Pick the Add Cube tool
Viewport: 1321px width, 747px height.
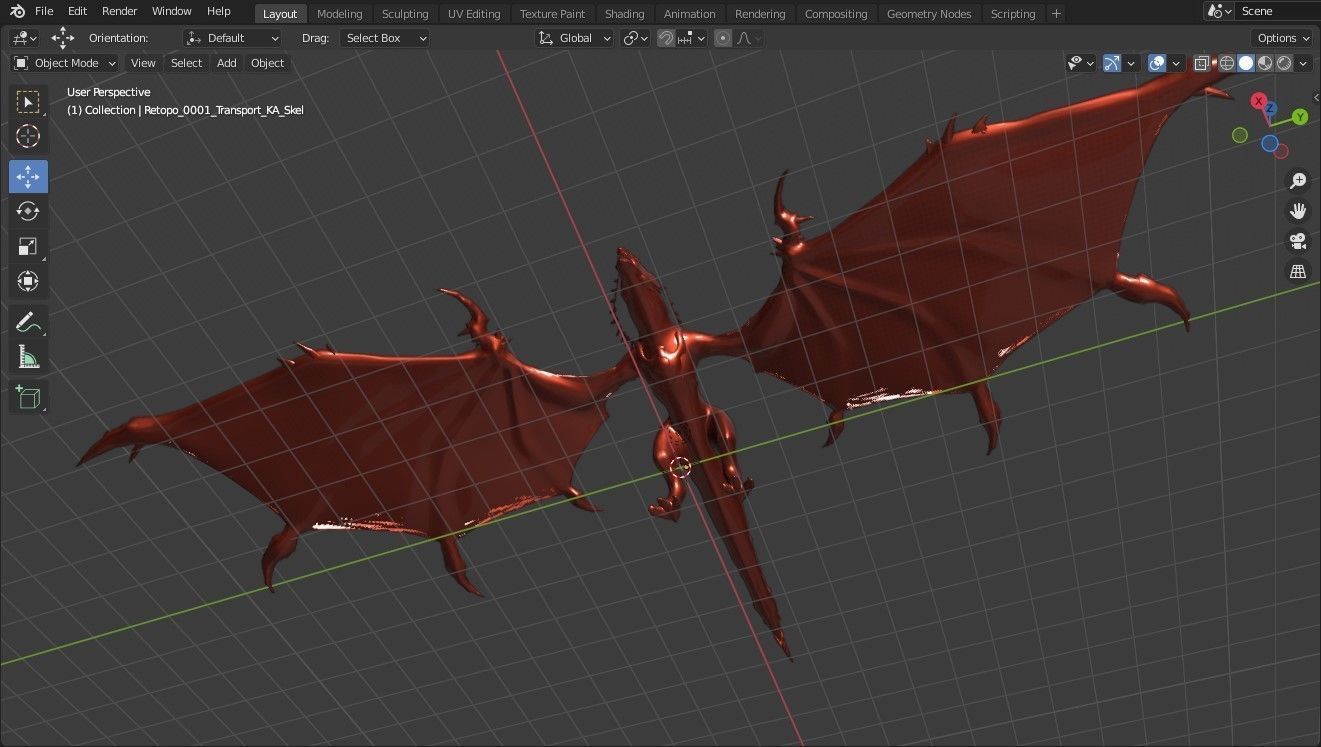coord(28,397)
